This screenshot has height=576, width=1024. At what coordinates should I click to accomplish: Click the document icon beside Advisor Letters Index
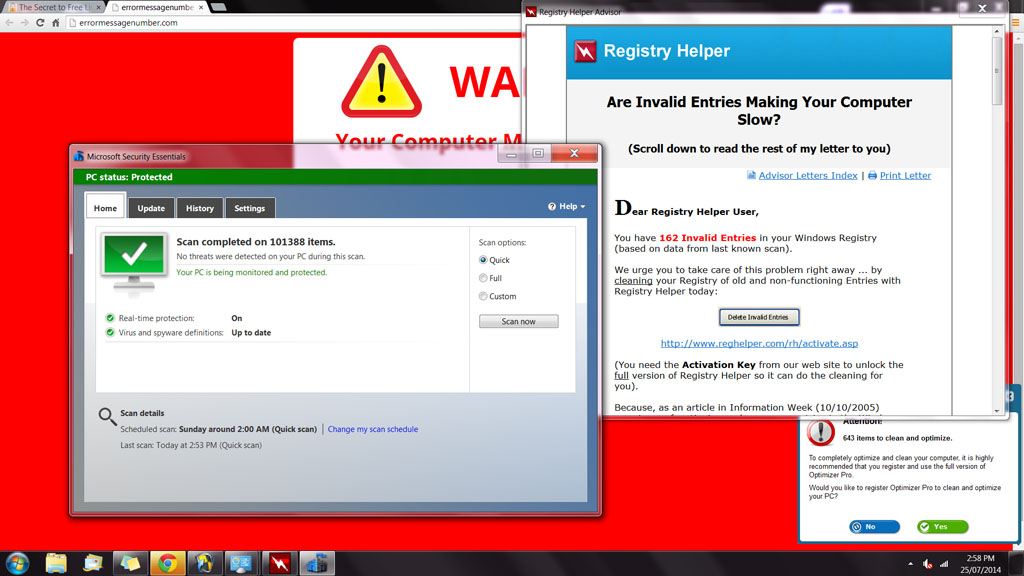click(x=751, y=175)
